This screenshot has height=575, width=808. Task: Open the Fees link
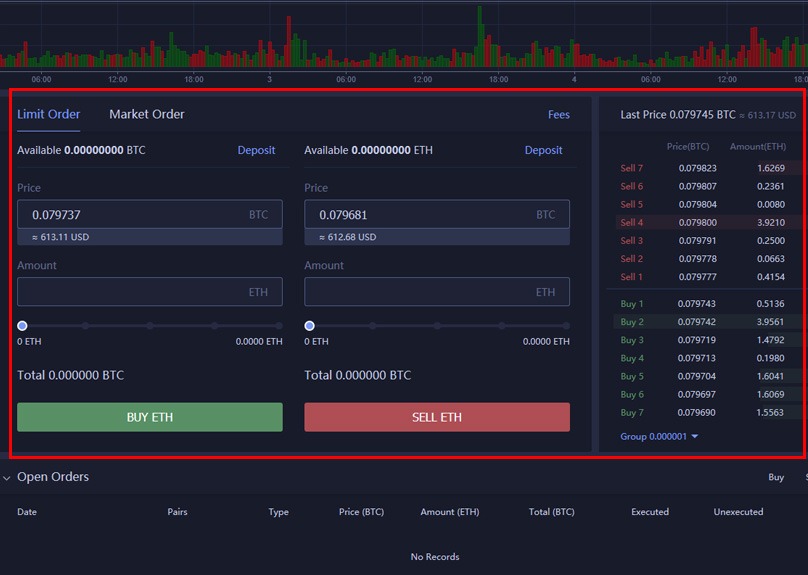pos(558,115)
